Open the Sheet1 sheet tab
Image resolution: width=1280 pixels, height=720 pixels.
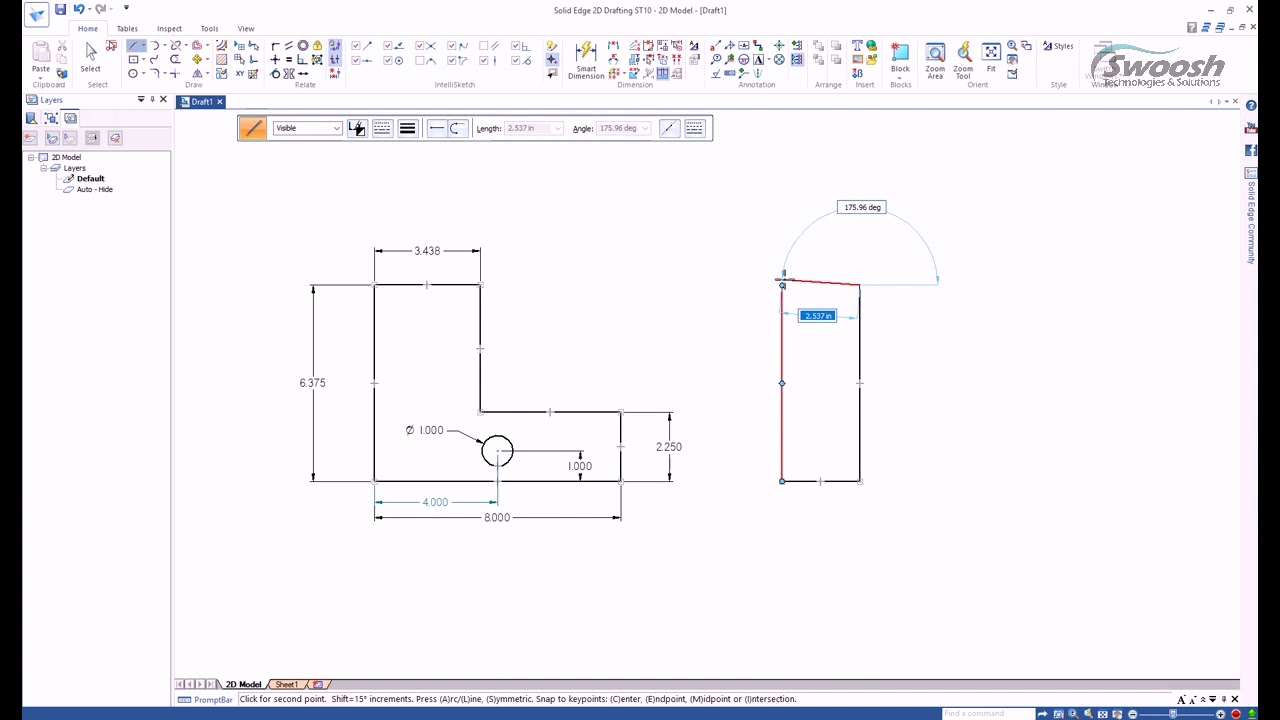287,684
